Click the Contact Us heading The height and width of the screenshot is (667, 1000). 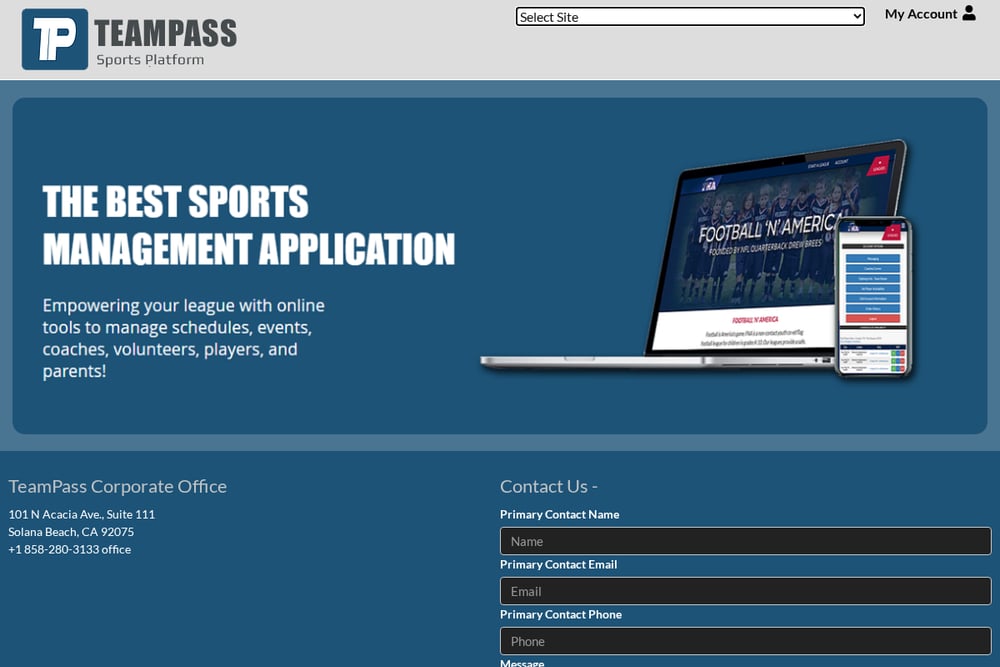pyautogui.click(x=548, y=487)
